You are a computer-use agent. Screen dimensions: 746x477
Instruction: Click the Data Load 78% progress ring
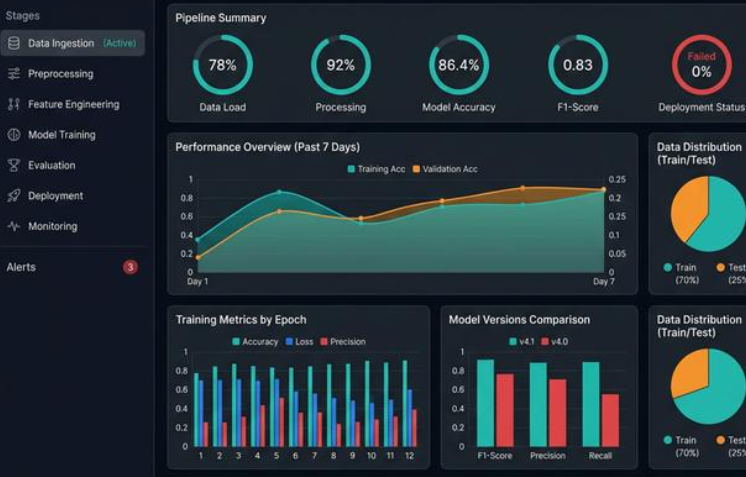click(x=223, y=65)
